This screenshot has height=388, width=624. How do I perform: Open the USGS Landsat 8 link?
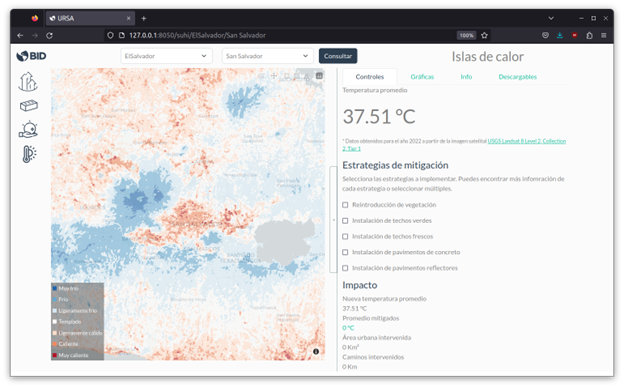pos(526,141)
